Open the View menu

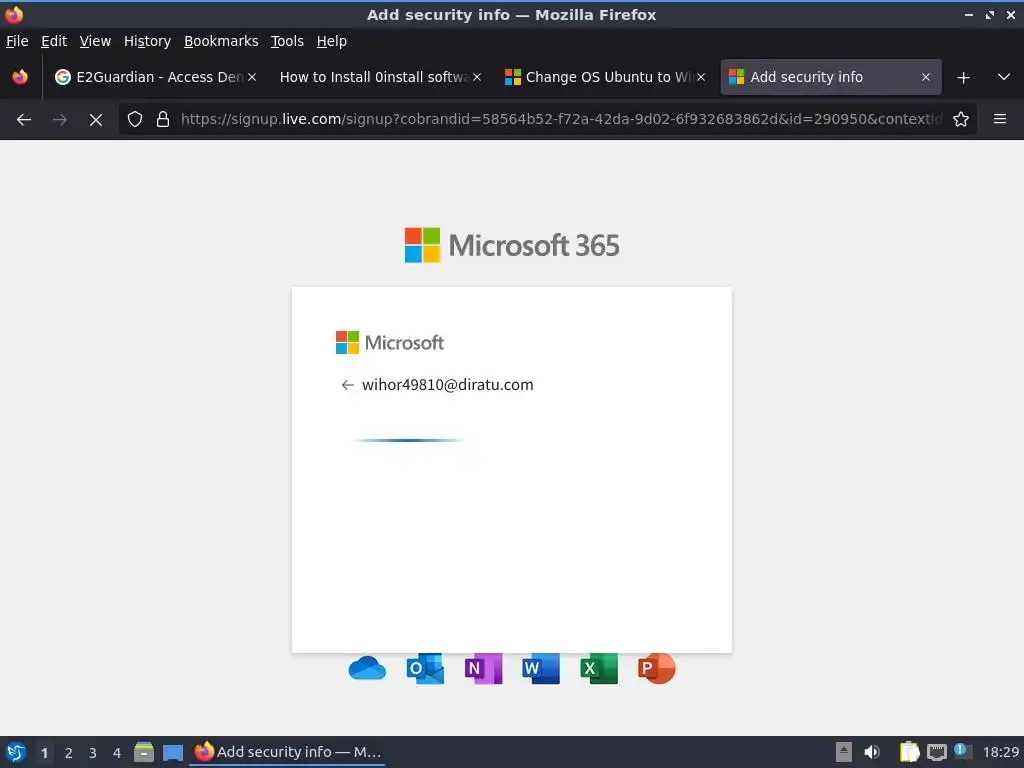pyautogui.click(x=95, y=41)
